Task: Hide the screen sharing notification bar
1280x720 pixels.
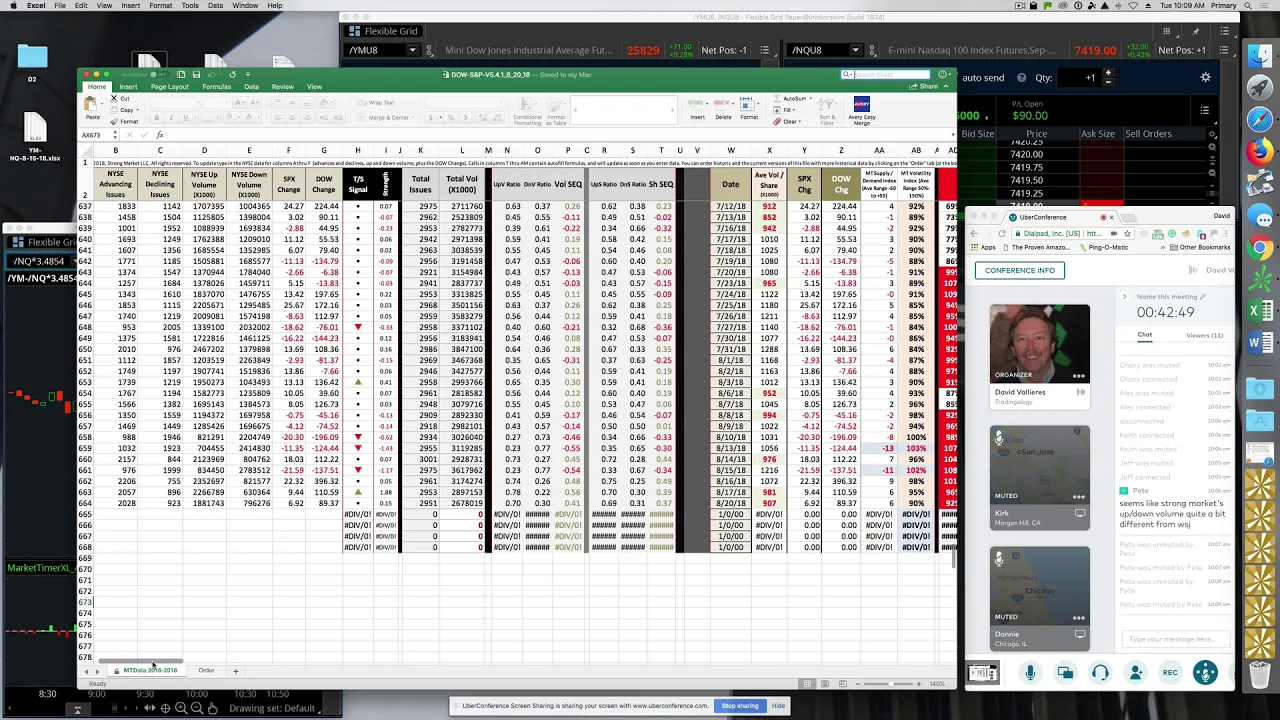Action: 778,706
